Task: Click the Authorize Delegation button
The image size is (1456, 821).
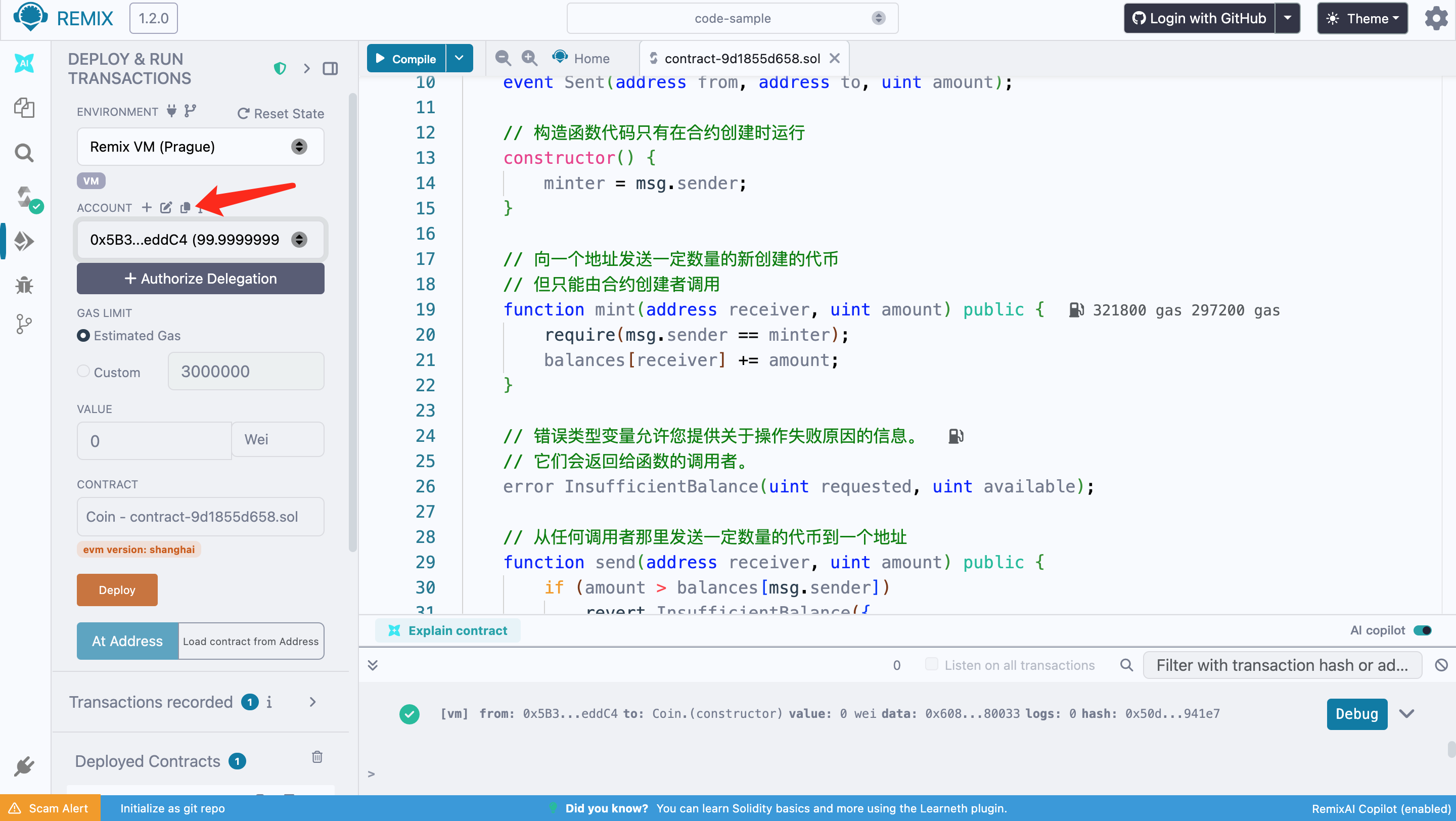Action: click(x=200, y=279)
